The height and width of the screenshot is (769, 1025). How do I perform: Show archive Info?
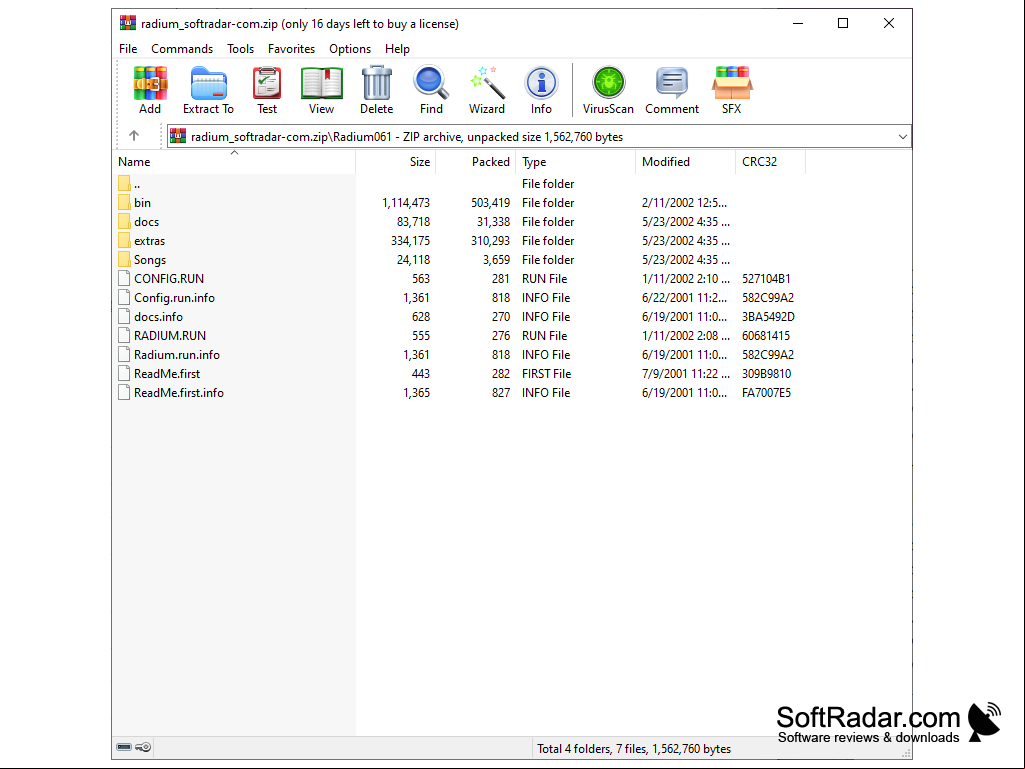(x=541, y=90)
